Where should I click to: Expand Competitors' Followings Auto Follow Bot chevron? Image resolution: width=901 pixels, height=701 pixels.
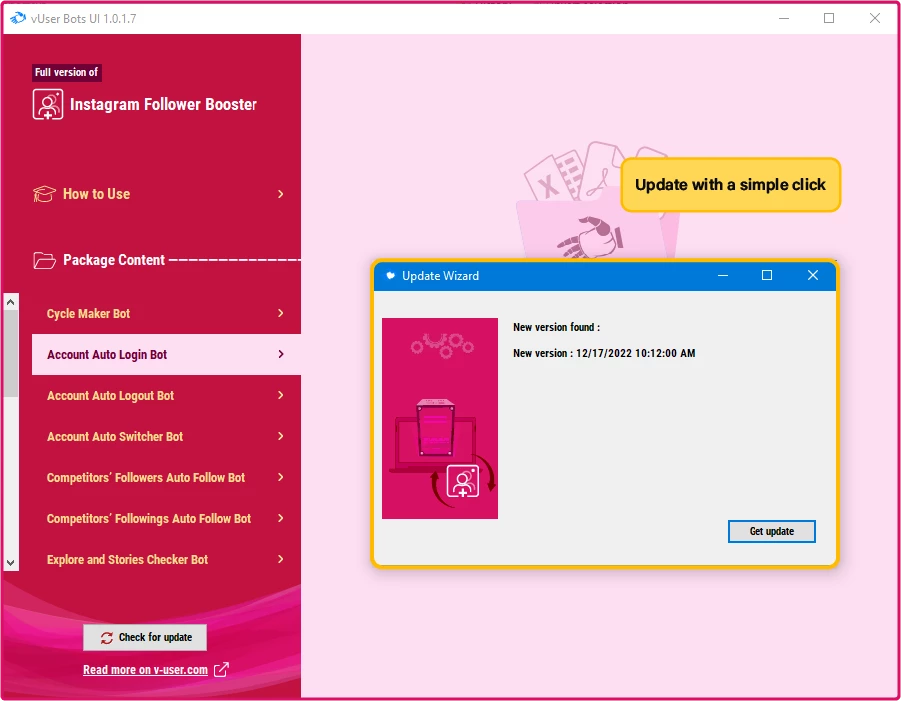pyautogui.click(x=280, y=518)
